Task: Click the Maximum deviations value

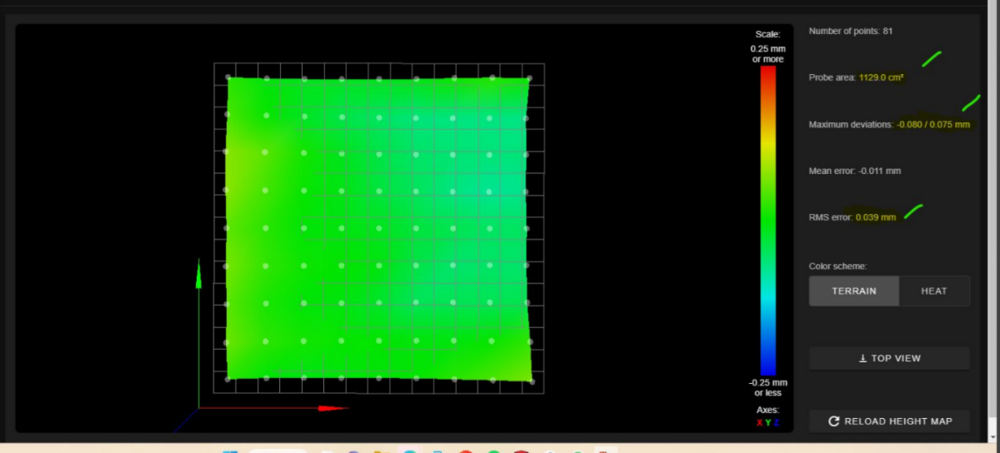Action: coord(933,124)
